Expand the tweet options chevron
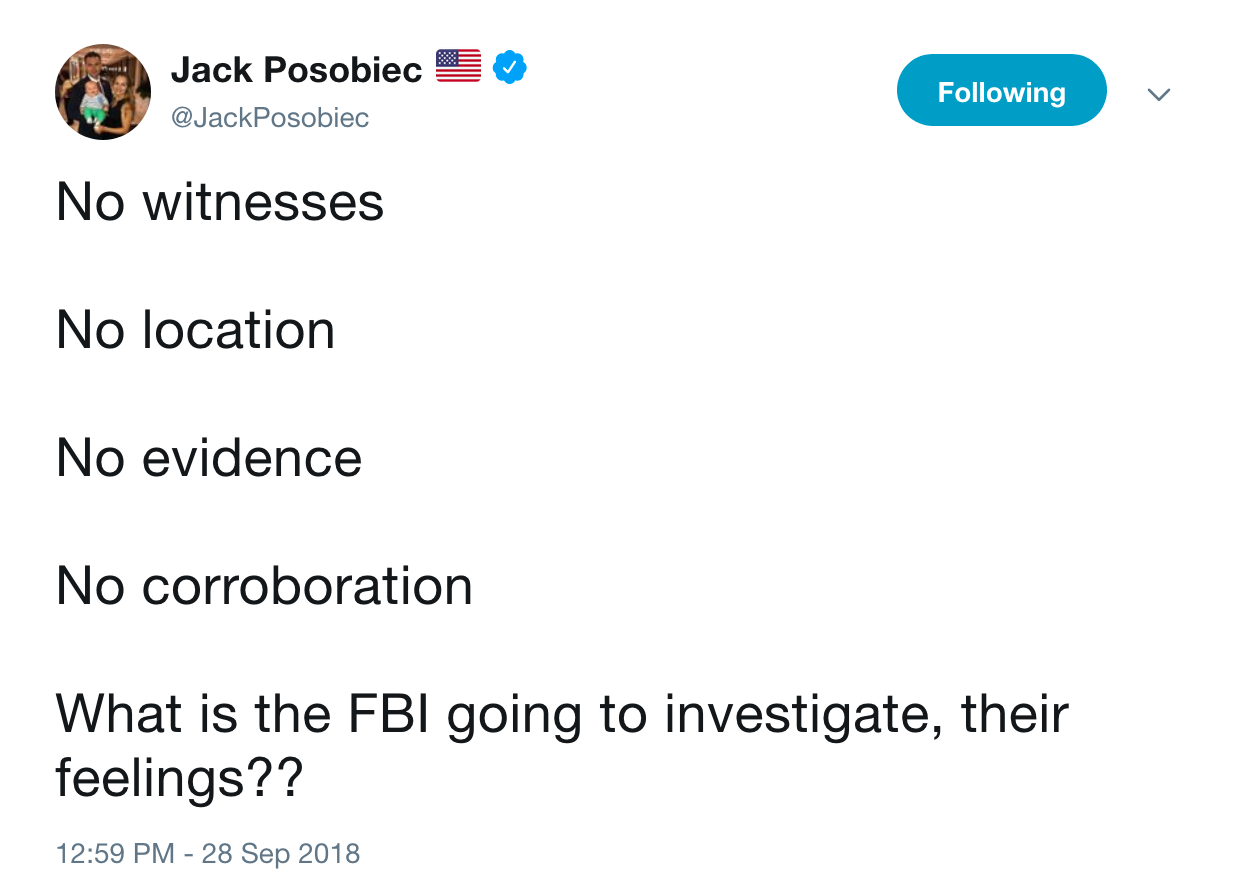Screen dimensions: 1238x892 click(x=1159, y=94)
